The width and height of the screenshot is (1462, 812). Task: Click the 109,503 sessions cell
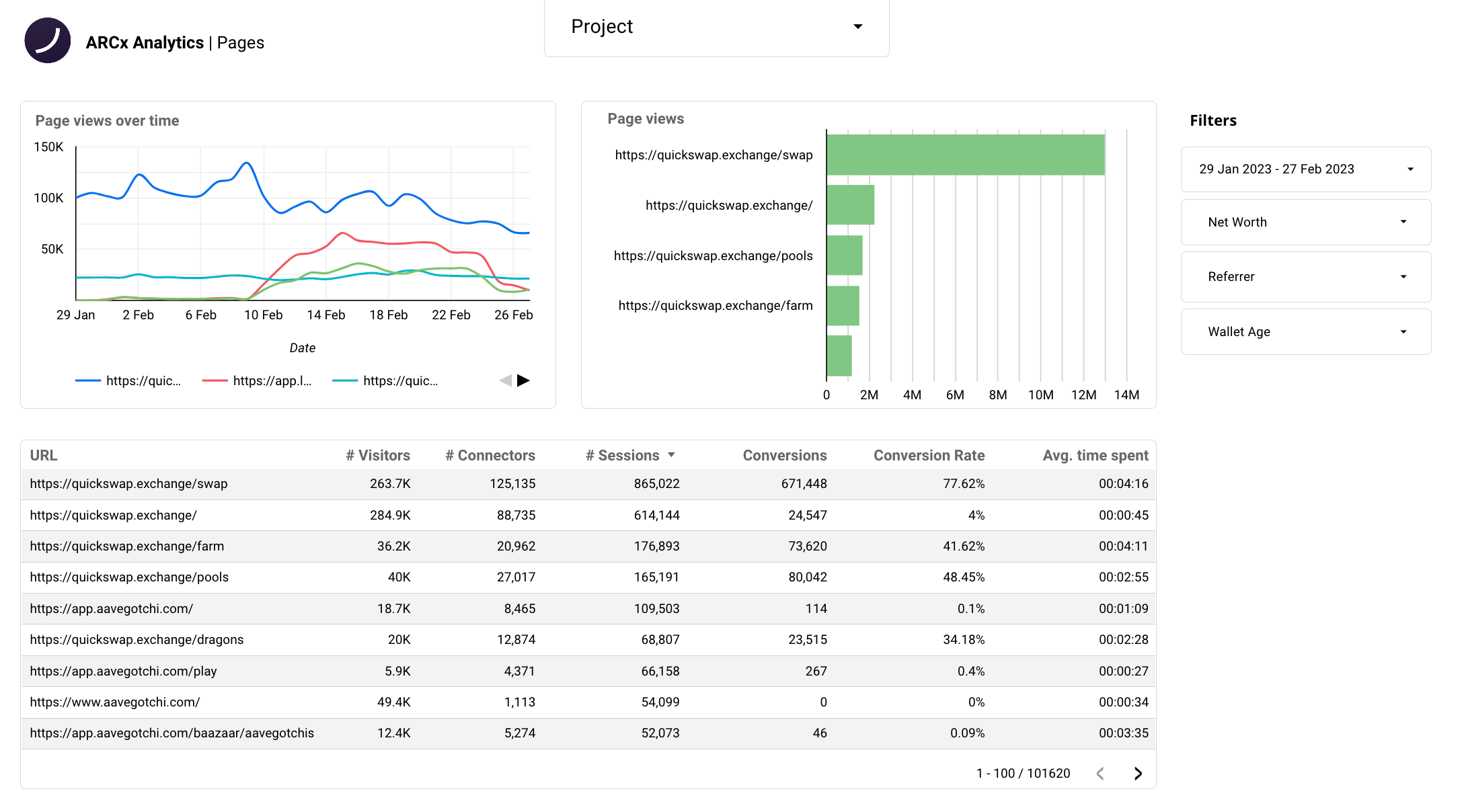(656, 609)
